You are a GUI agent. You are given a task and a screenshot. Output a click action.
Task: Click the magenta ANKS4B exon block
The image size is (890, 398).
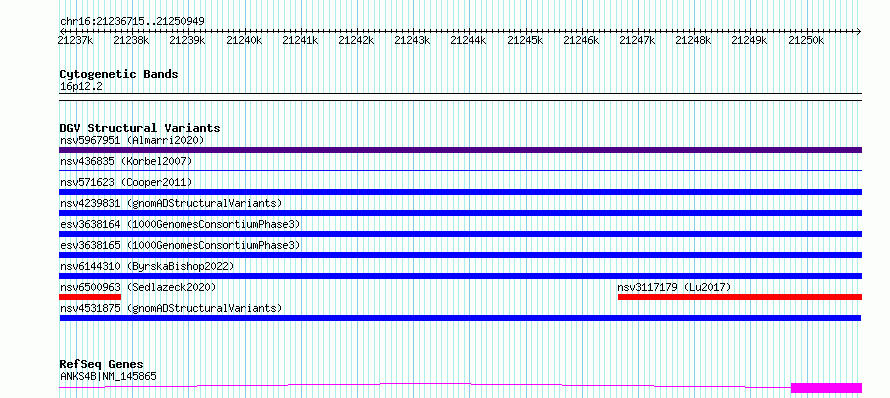tap(826, 388)
